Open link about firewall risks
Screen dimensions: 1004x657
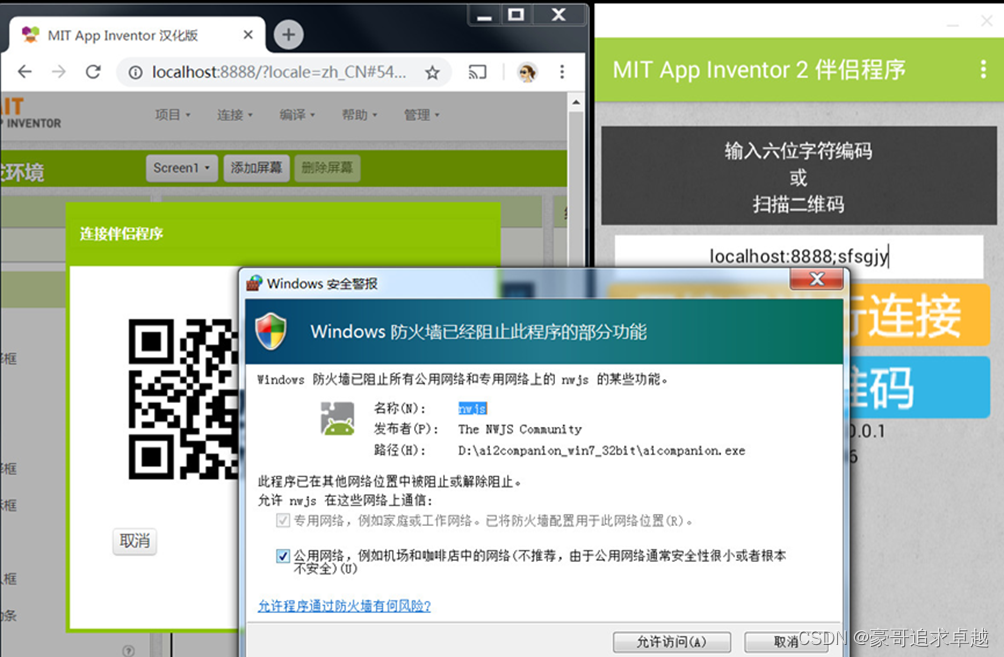pos(344,606)
